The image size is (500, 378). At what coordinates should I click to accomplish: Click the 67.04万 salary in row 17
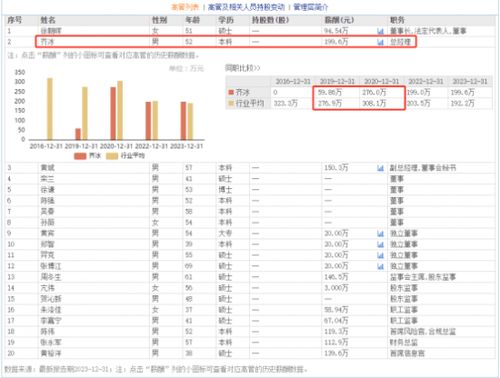click(336, 321)
